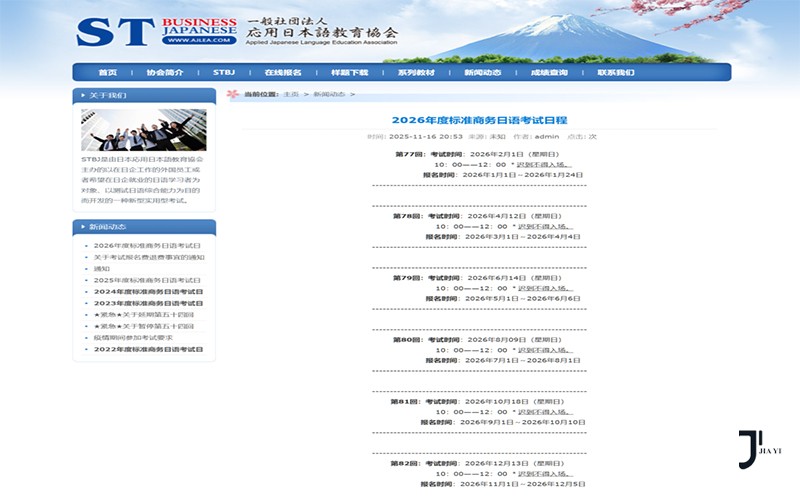Viewport: 800px width, 500px height.
Task: Click 迟到不得入场 link under 第79回
Action: click(545, 288)
